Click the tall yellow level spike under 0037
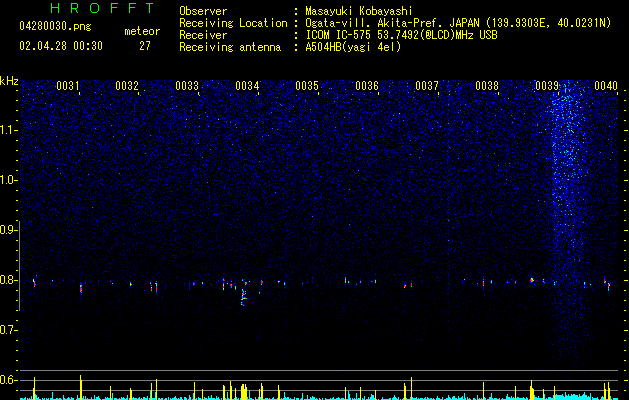This screenshot has width=629, height=400. pyautogui.click(x=411, y=388)
